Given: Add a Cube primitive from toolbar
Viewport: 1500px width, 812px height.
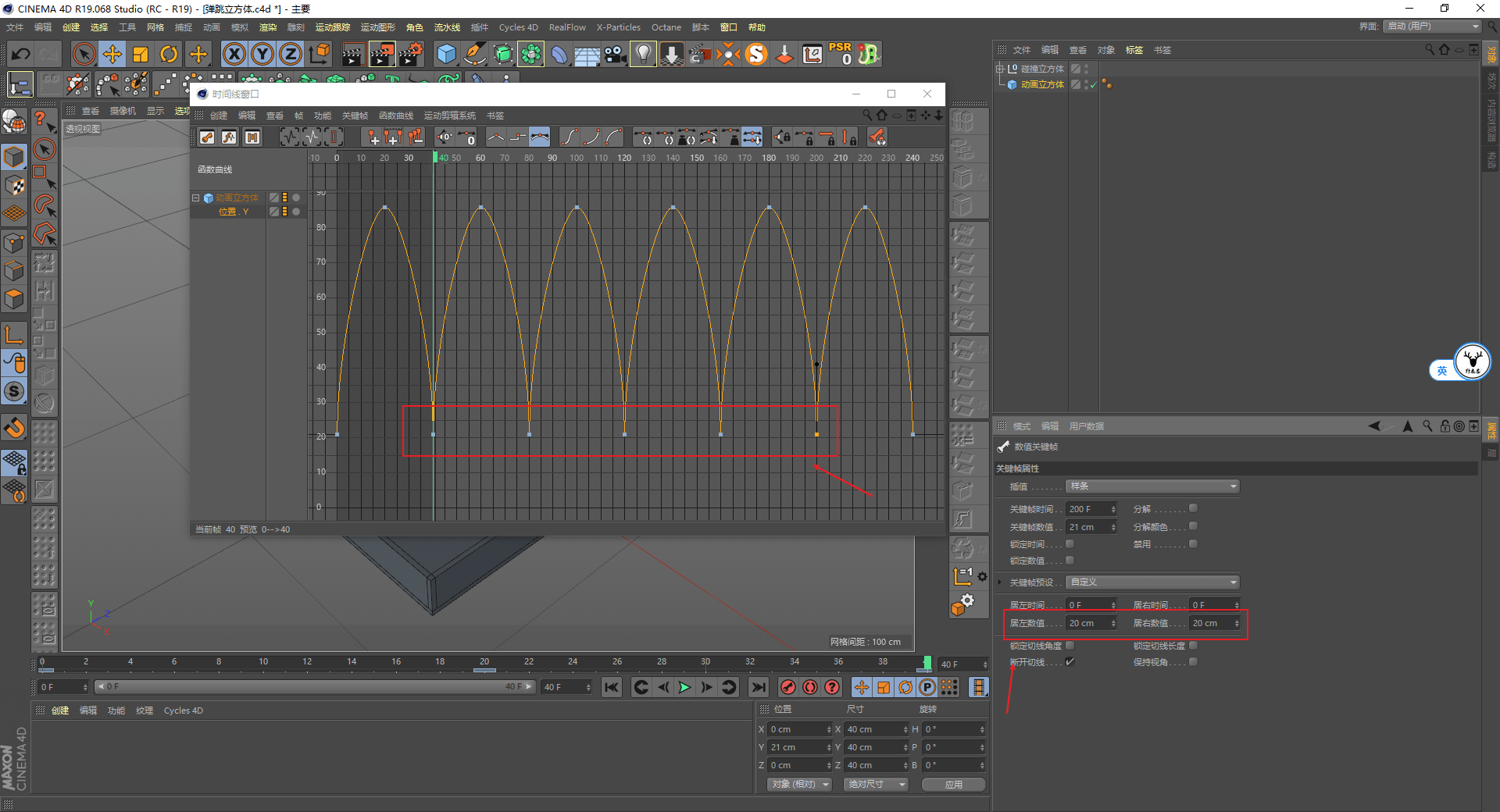Looking at the screenshot, I should [x=446, y=54].
